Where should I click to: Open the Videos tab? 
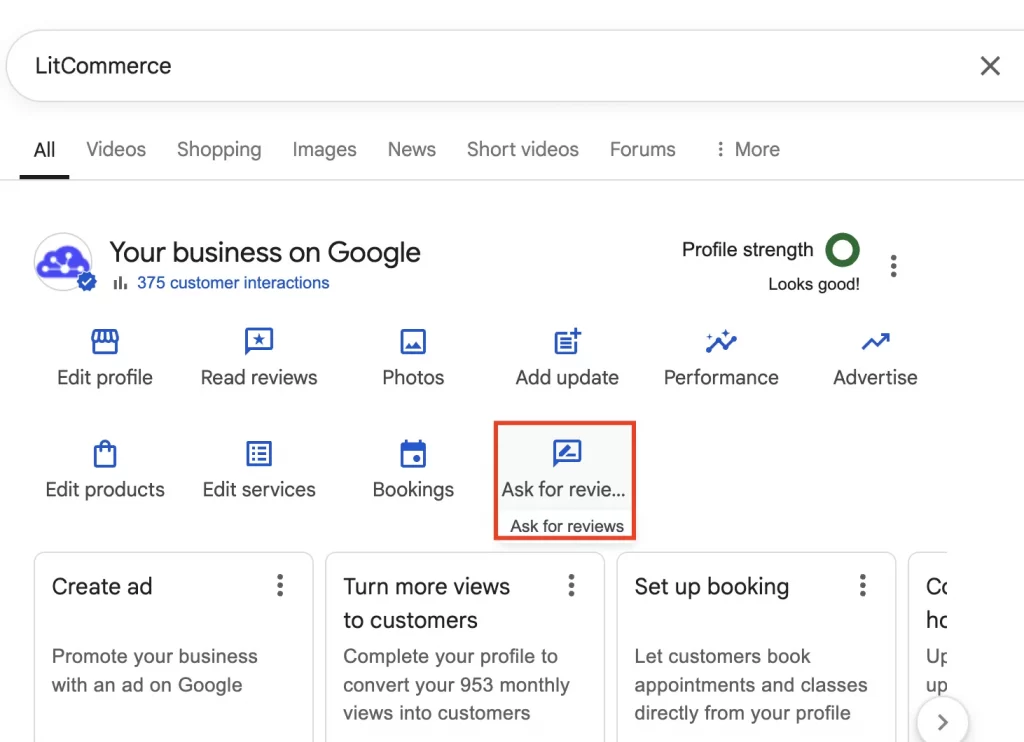(116, 150)
